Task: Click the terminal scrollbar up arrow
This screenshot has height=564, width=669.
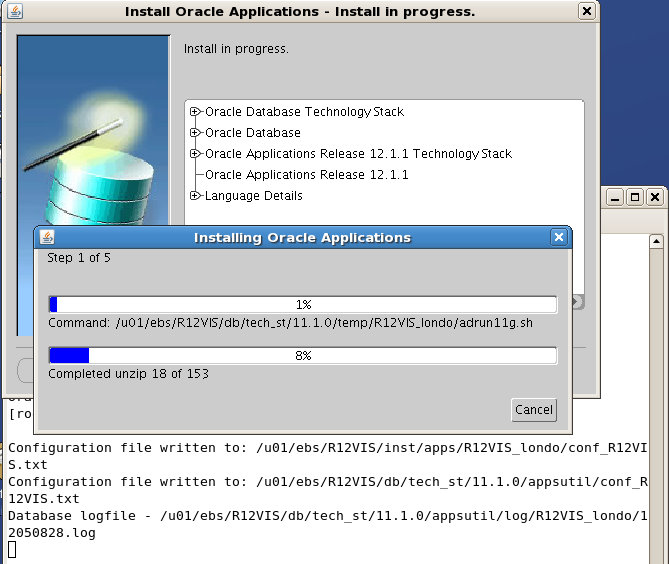Action: [656, 241]
